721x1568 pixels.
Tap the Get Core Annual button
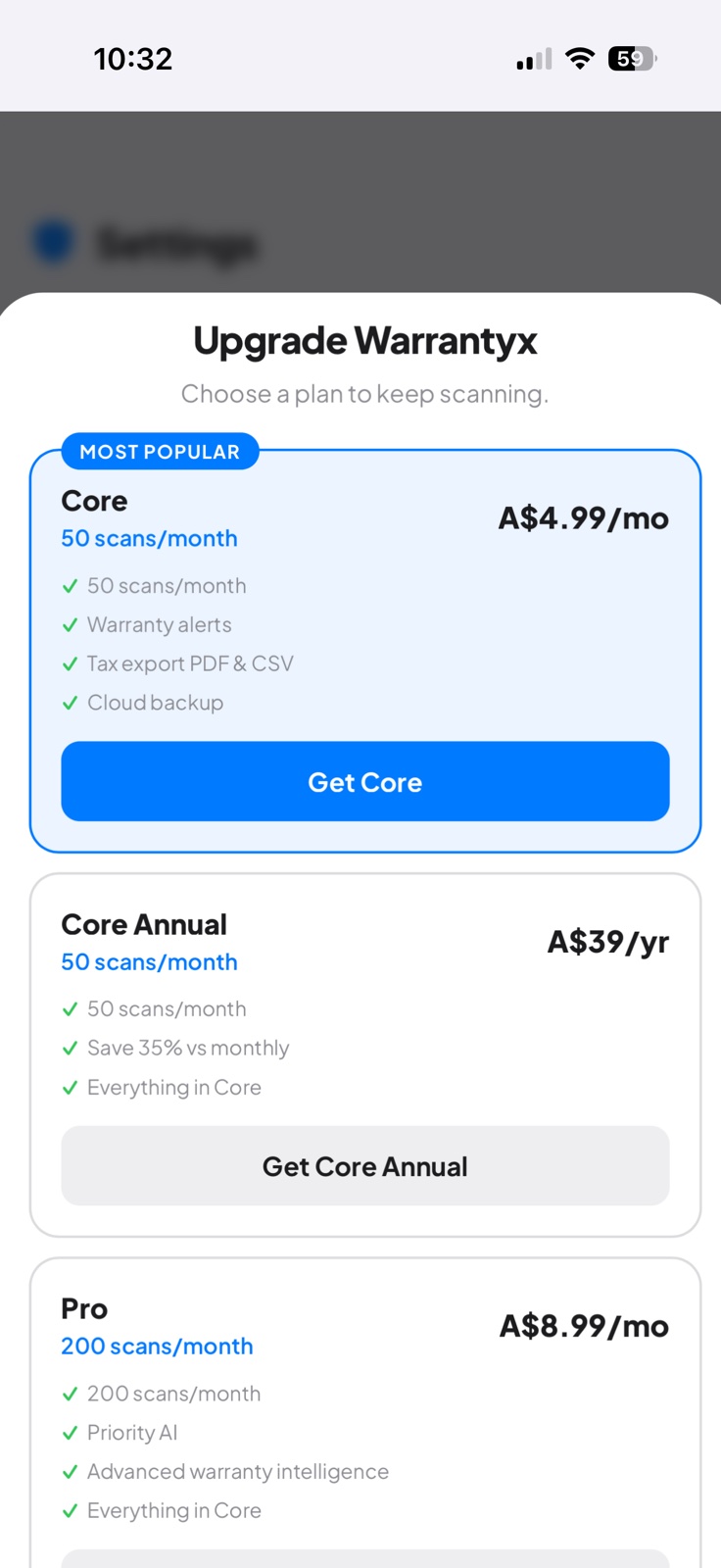pyautogui.click(x=364, y=1165)
